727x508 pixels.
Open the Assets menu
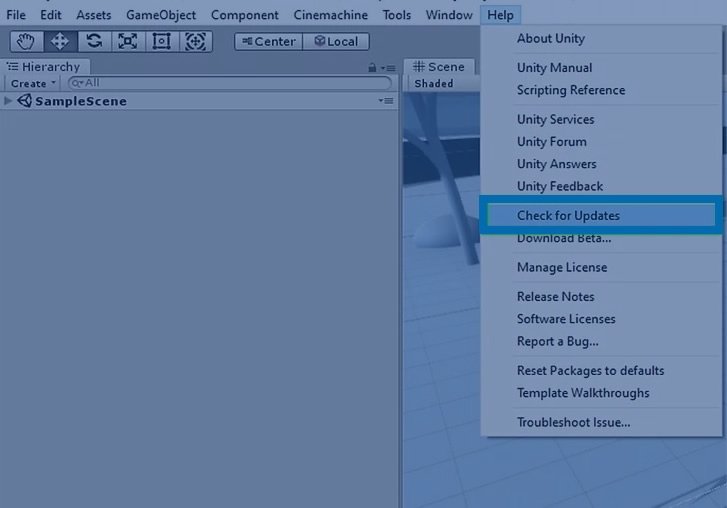94,15
